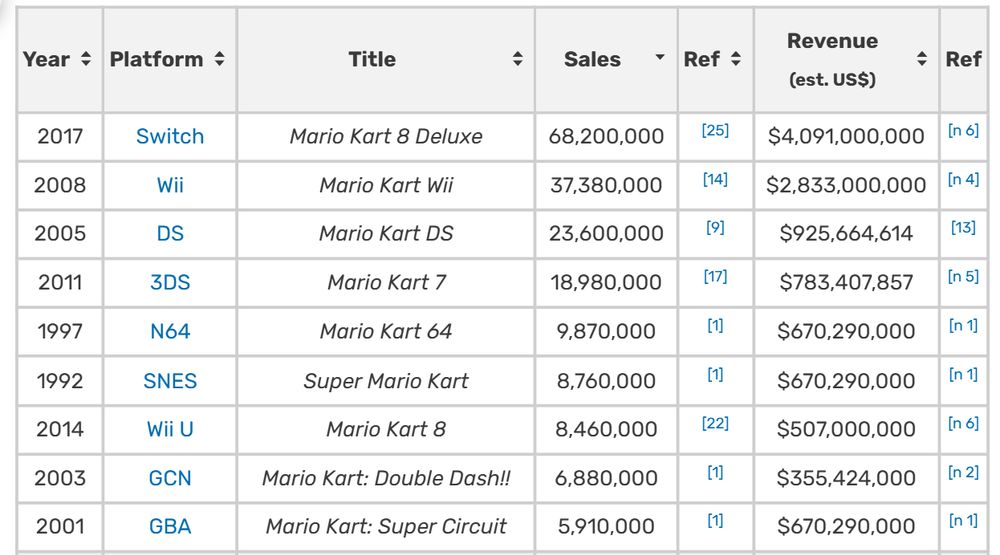Open citation [13] for Mario Kart DS revenue
Image resolution: width=1000 pixels, height=555 pixels.
coord(963,228)
